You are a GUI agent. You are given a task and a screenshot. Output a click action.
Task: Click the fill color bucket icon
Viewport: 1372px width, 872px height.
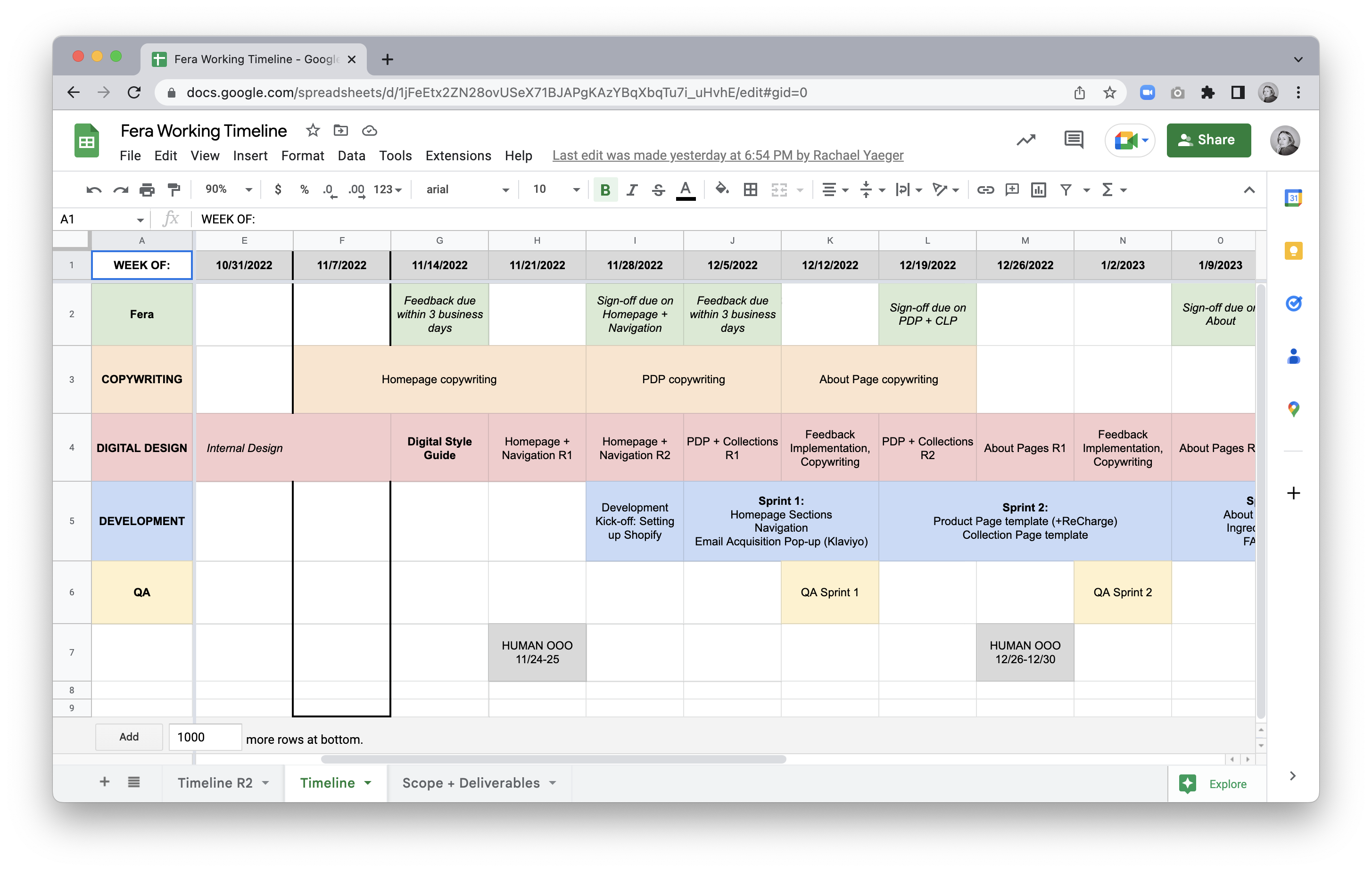[721, 189]
